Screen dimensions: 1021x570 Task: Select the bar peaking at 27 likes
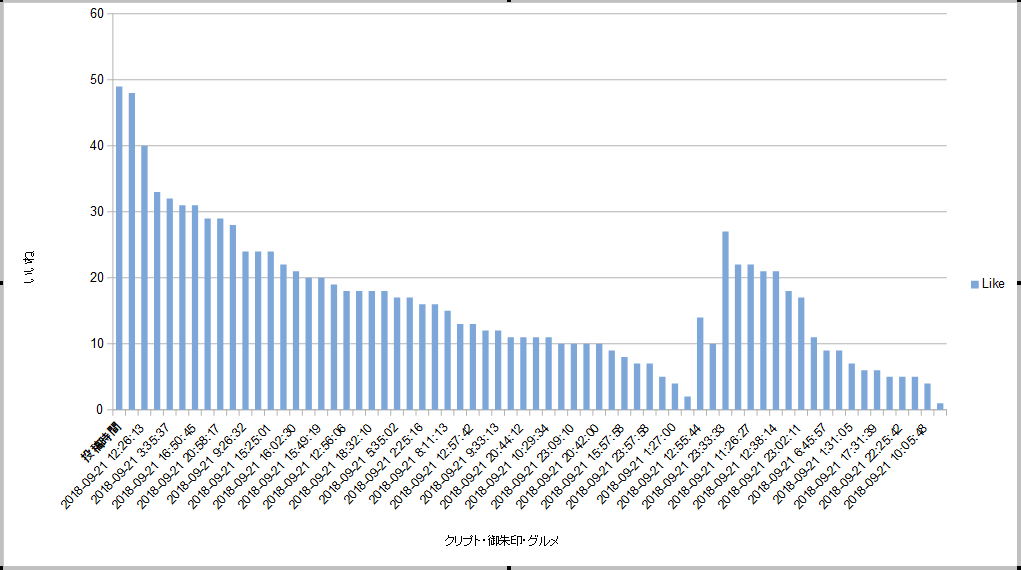(x=725, y=320)
